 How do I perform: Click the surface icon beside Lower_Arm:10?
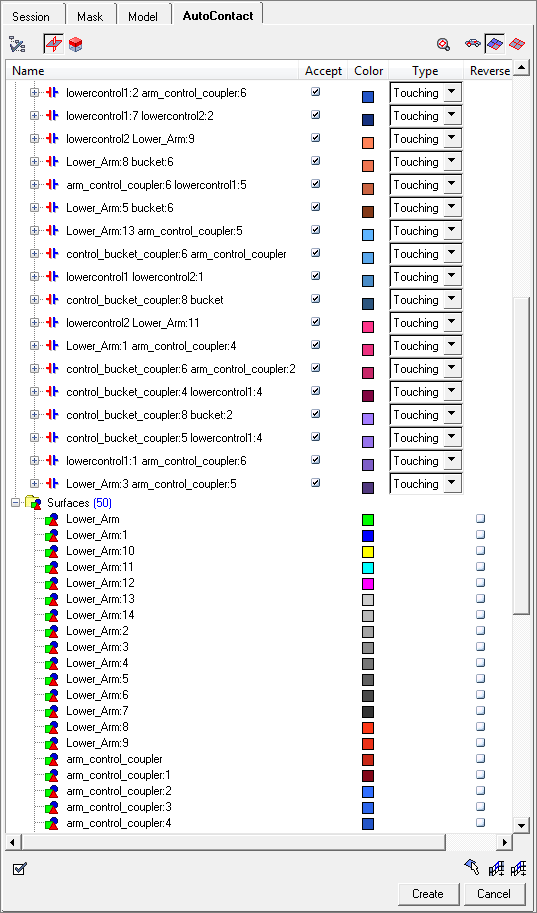[51, 551]
